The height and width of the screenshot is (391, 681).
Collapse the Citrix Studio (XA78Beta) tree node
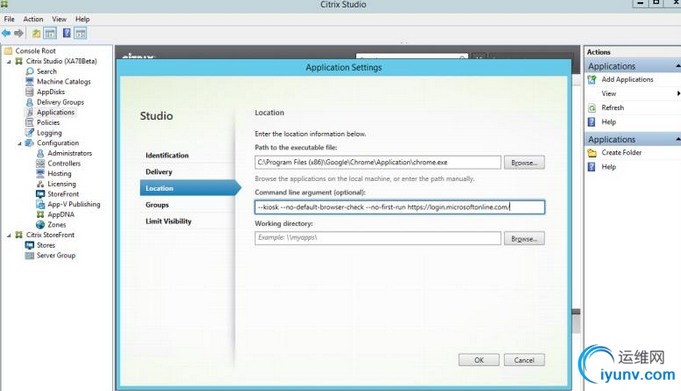point(9,62)
